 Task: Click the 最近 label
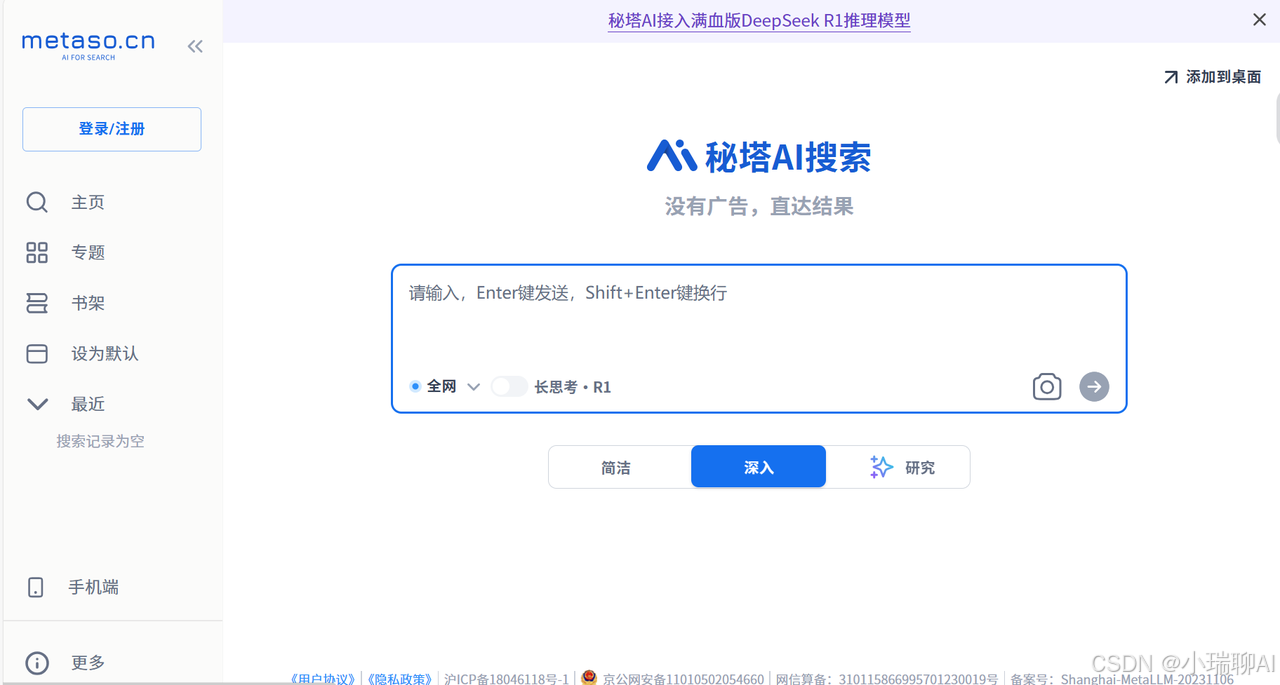(x=88, y=404)
